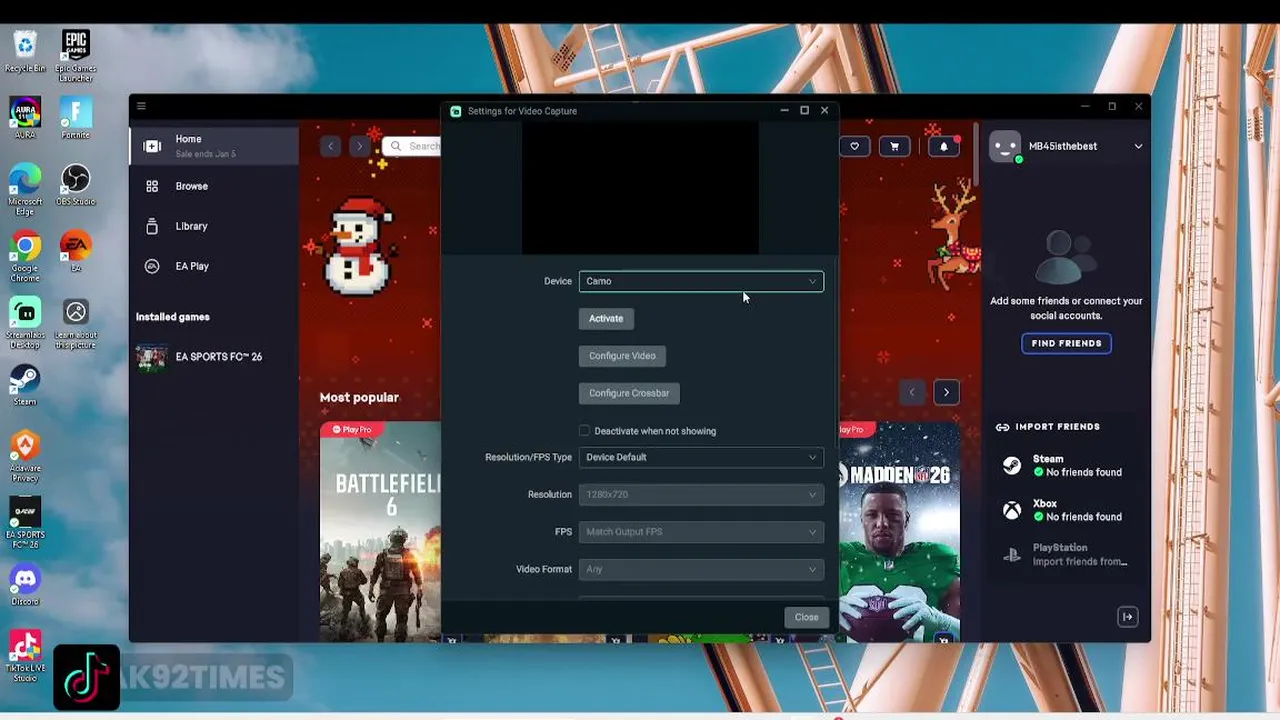Open the AURA desktop shortcut

25,118
